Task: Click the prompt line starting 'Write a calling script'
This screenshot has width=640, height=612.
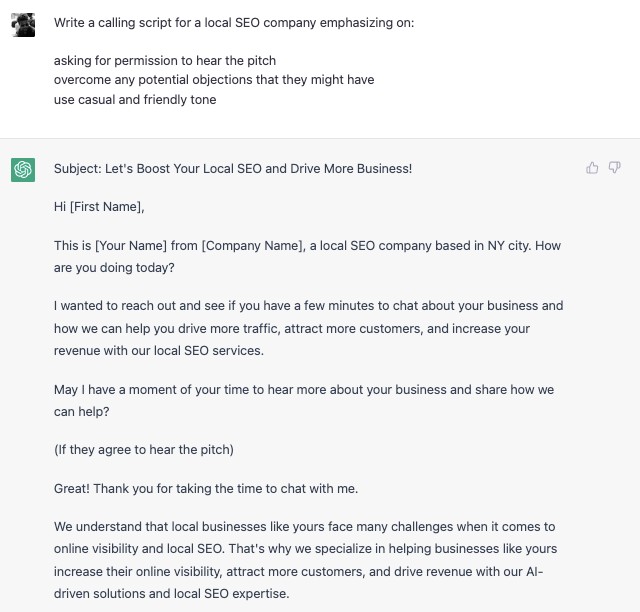Action: tap(234, 22)
